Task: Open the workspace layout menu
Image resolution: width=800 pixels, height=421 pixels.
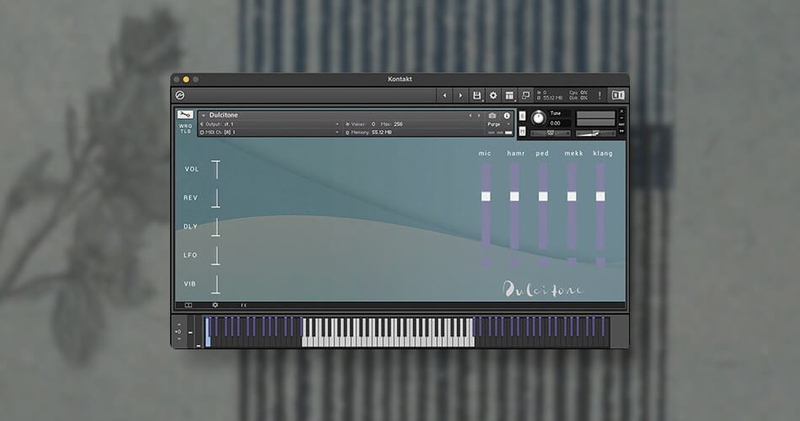Action: point(509,95)
